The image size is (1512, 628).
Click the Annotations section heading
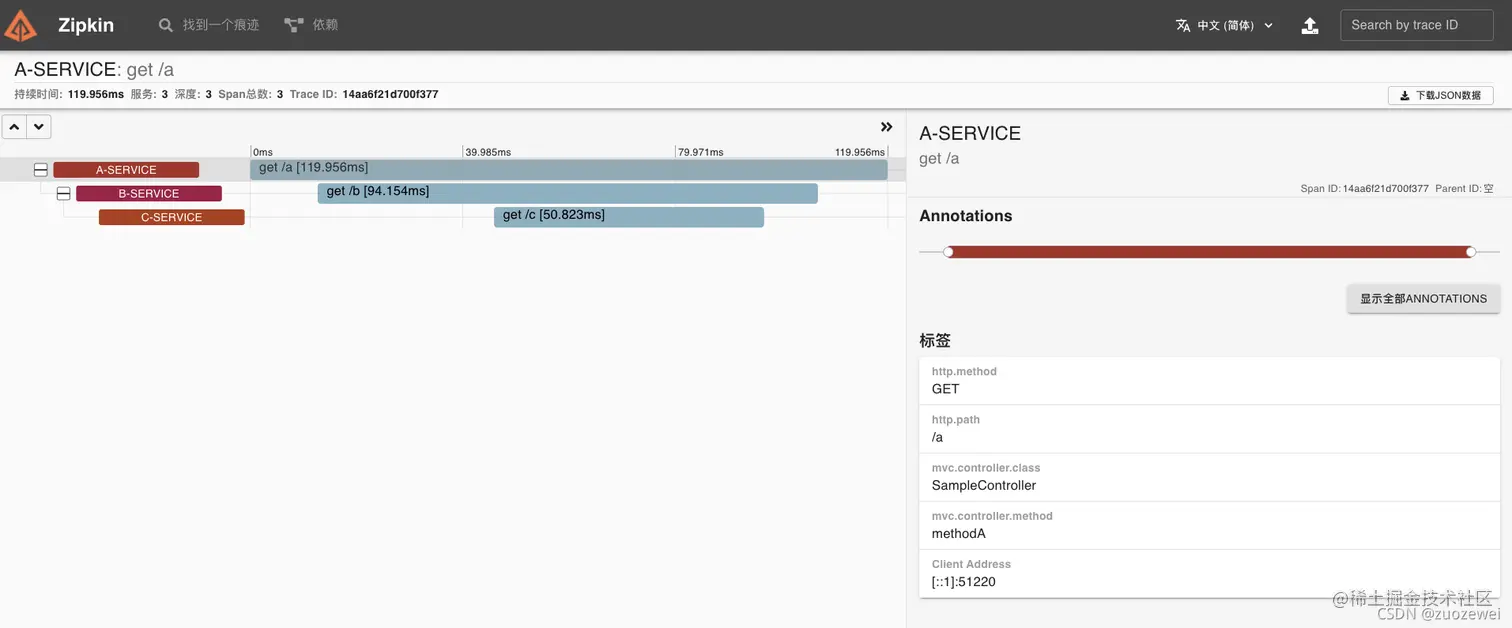tap(966, 216)
